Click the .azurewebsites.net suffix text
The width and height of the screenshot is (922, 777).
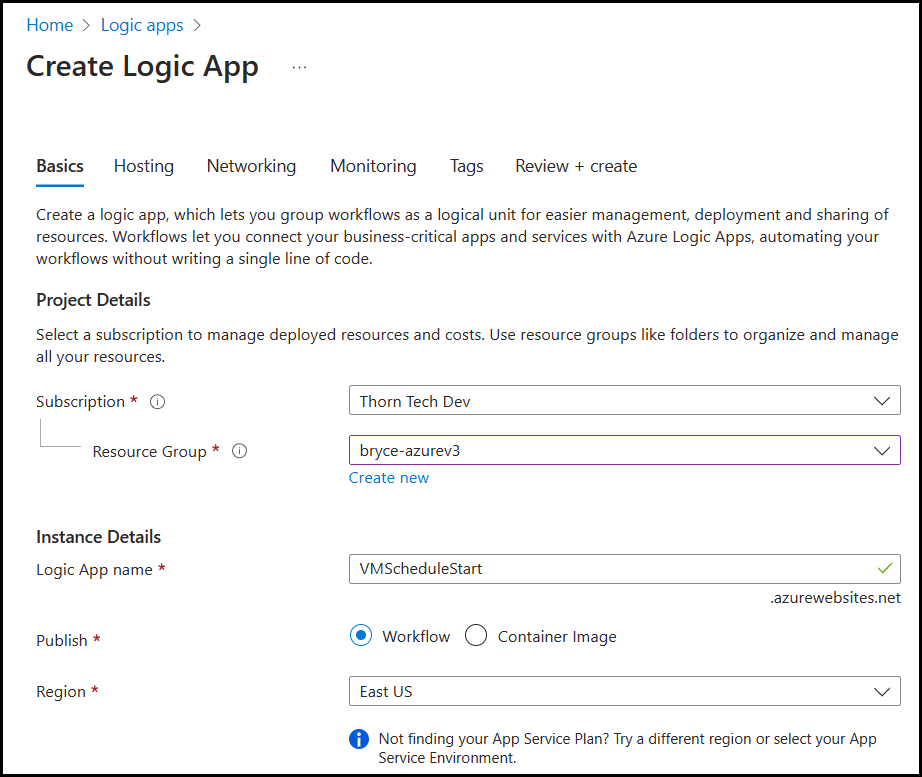835,598
